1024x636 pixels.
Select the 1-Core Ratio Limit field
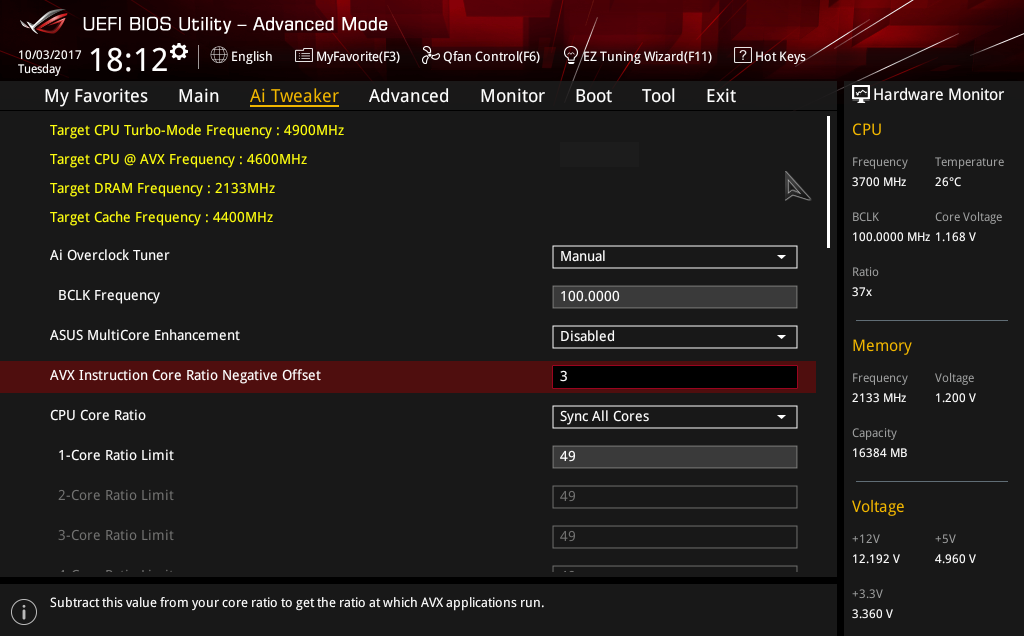(x=675, y=456)
